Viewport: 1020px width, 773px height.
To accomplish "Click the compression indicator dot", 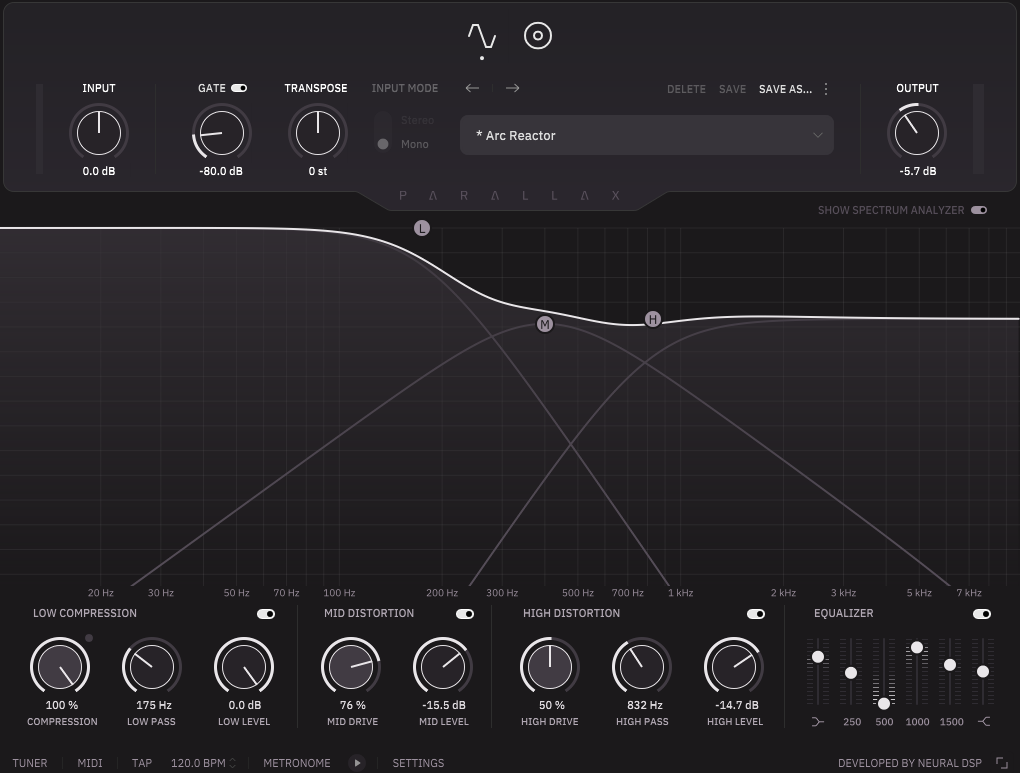I will [x=89, y=638].
